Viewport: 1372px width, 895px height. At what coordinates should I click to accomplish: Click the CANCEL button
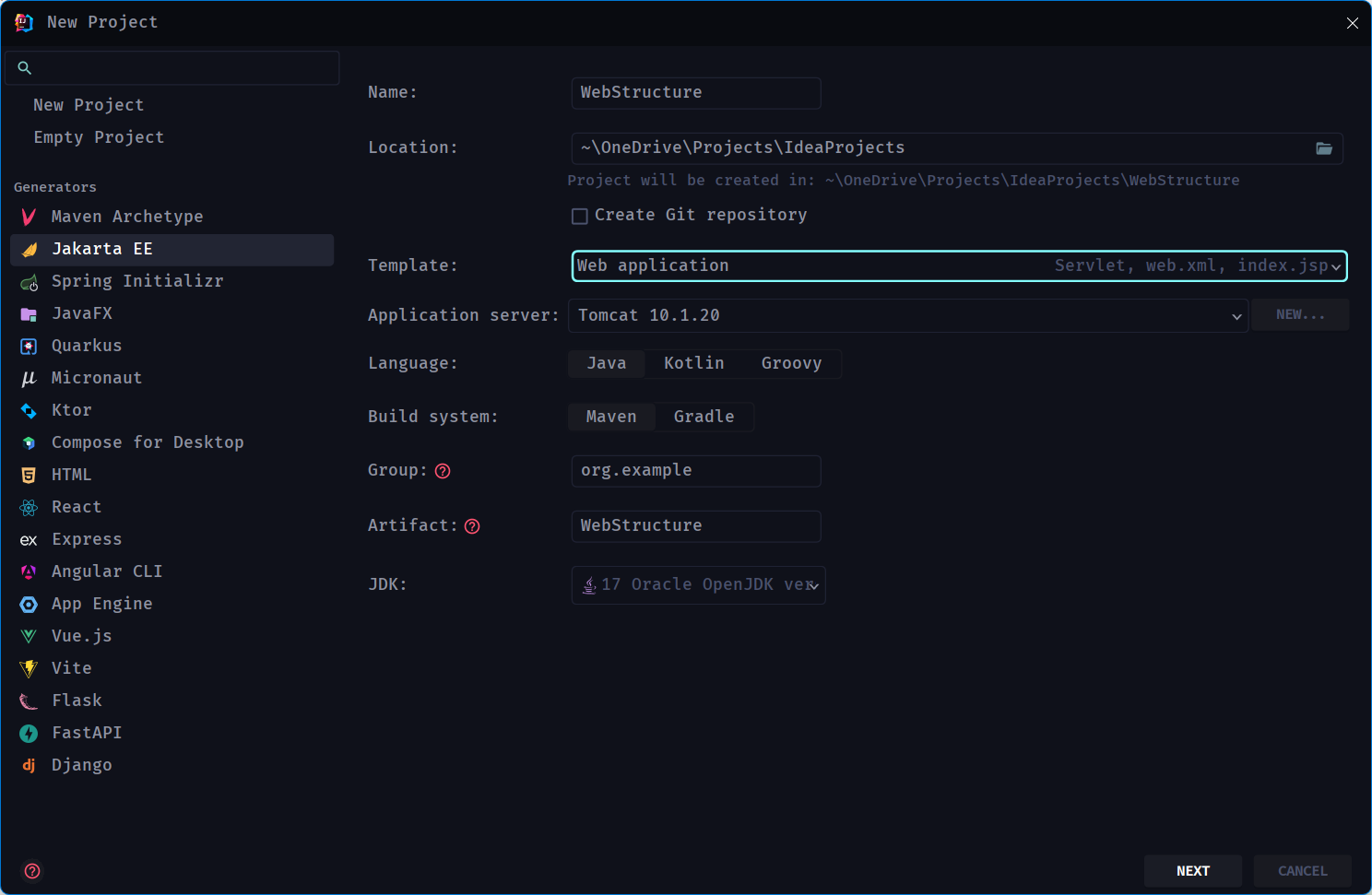point(1302,871)
